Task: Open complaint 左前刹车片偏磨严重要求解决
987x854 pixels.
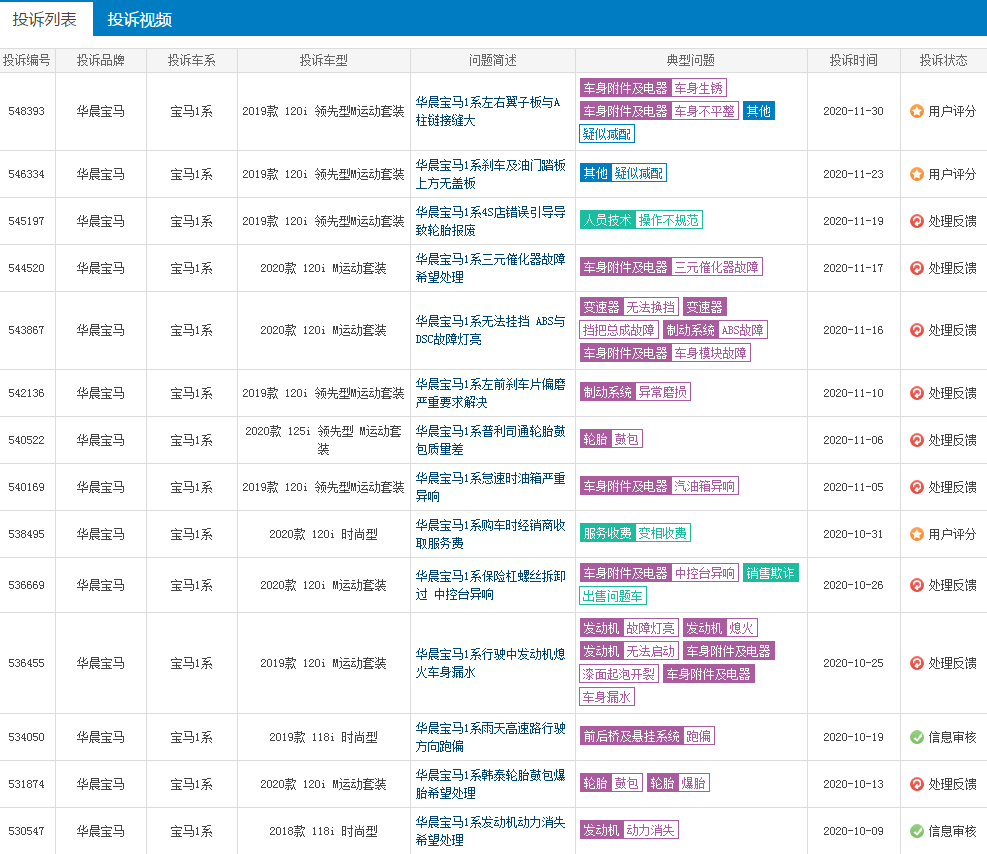Action: (491, 393)
